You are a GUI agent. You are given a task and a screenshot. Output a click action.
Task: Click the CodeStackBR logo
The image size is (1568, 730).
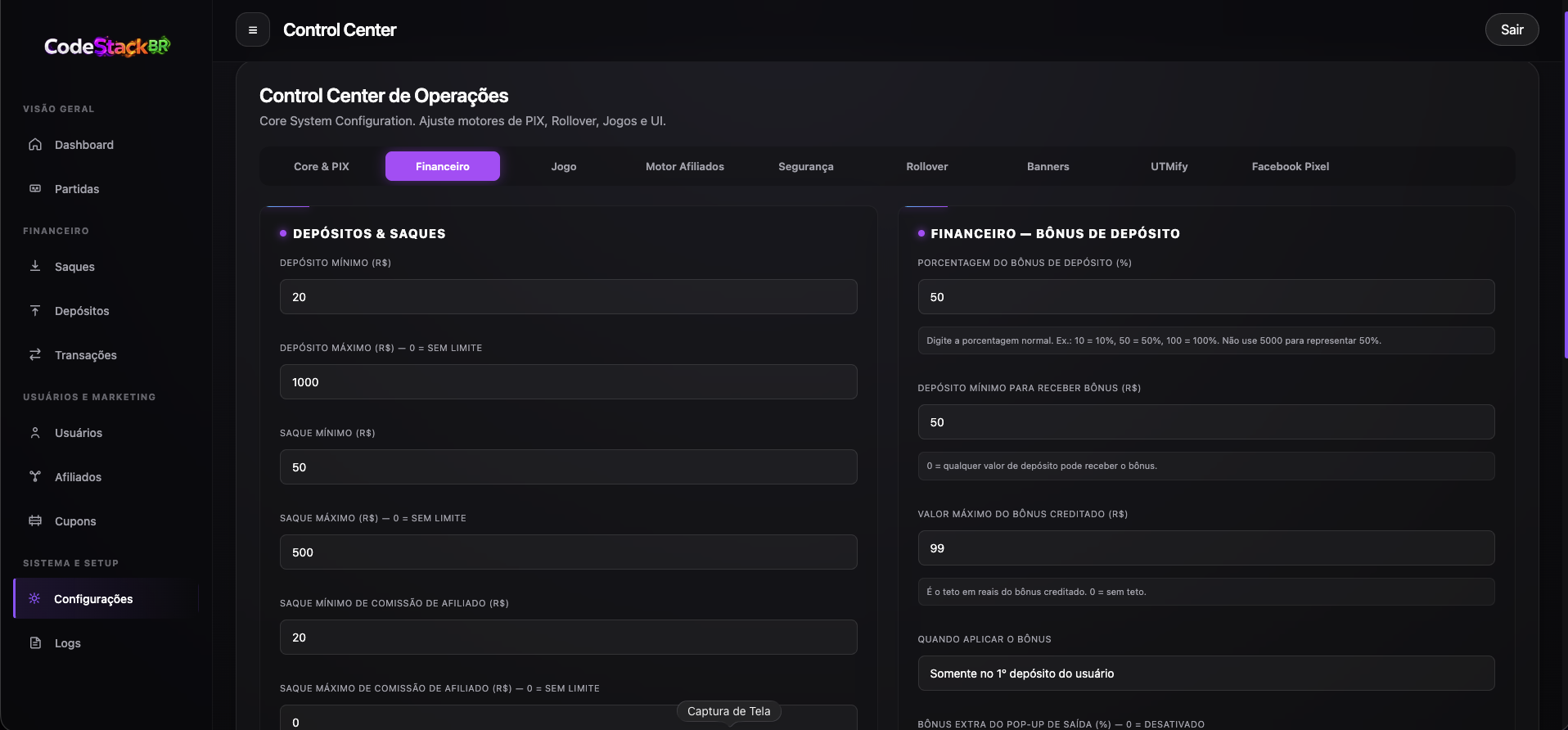click(x=107, y=46)
